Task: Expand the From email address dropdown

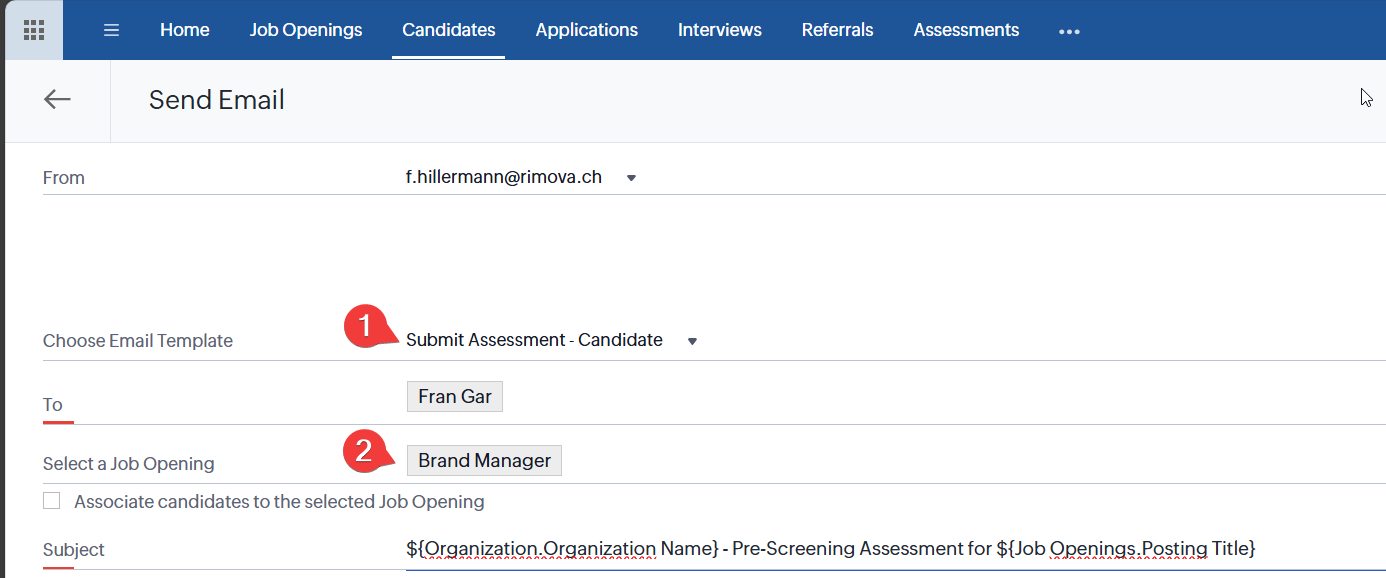Action: click(x=631, y=178)
